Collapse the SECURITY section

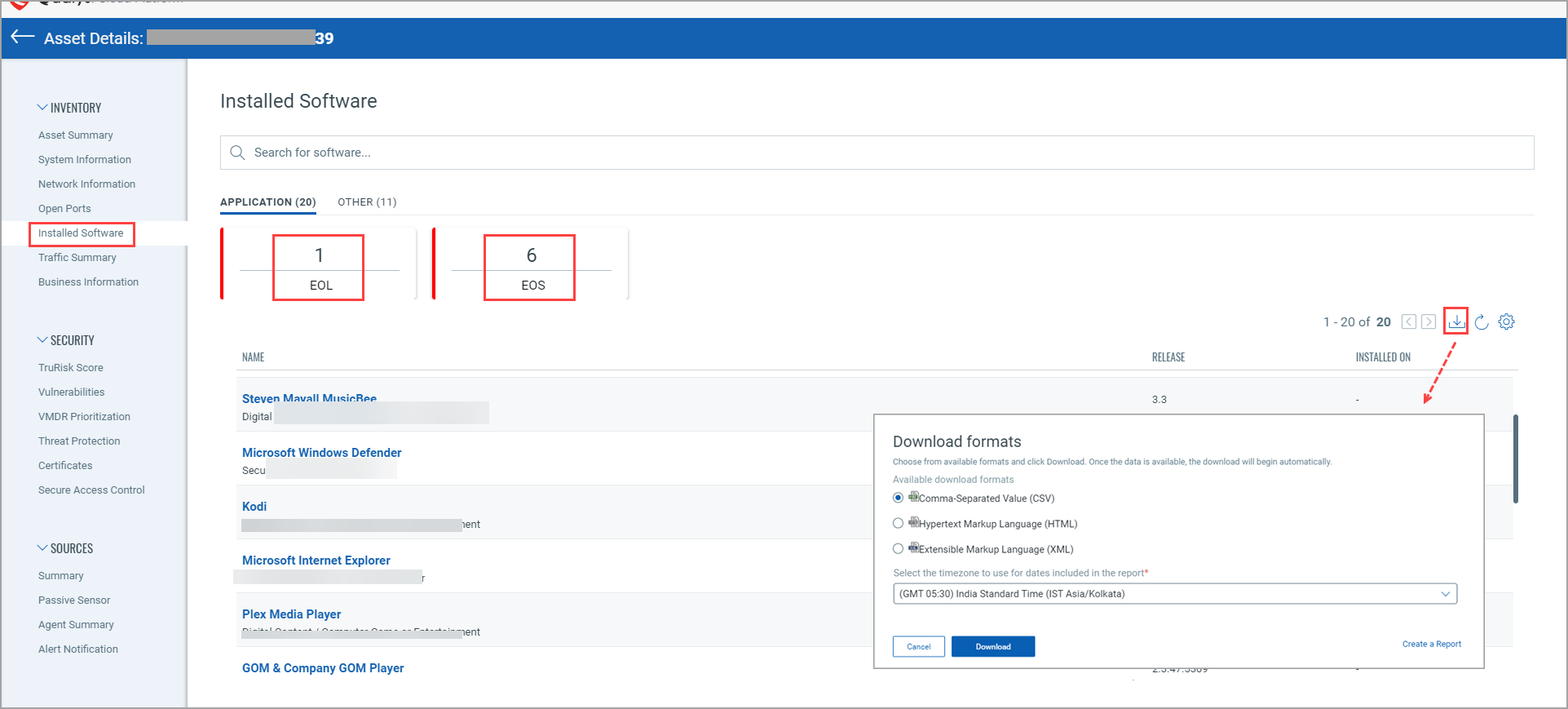[x=66, y=340]
